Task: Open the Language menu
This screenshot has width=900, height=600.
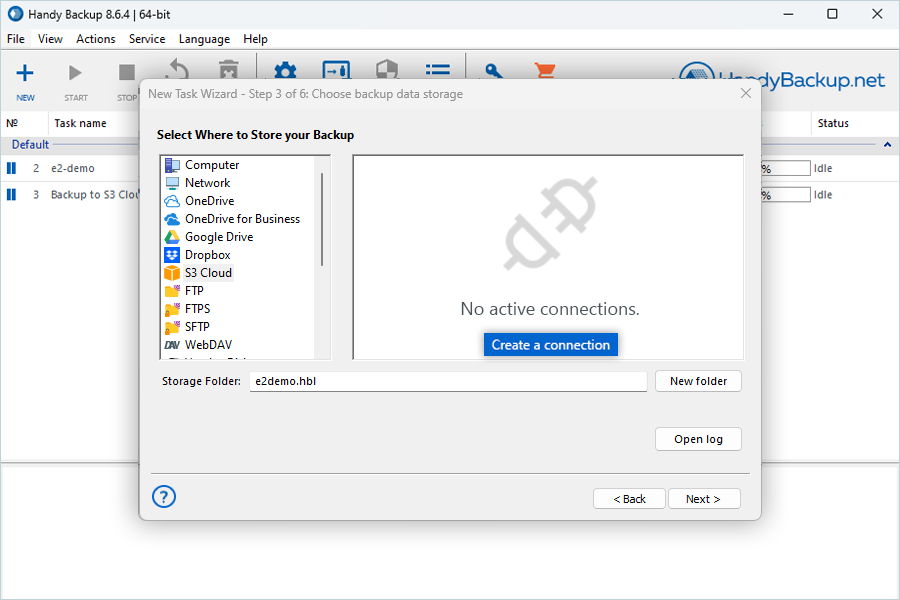Action: (204, 39)
